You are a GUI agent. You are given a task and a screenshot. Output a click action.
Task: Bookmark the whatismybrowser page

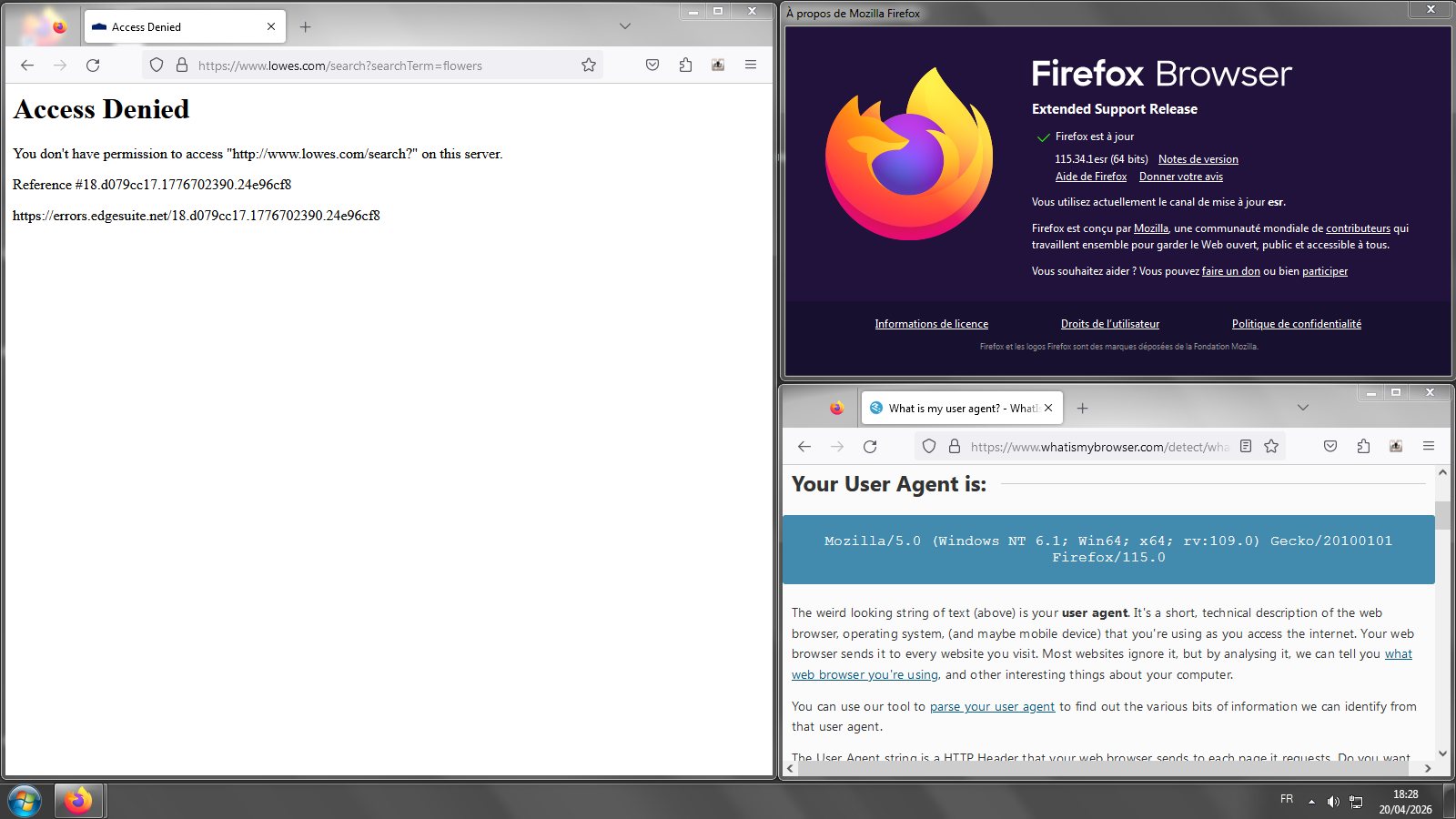tap(1271, 447)
